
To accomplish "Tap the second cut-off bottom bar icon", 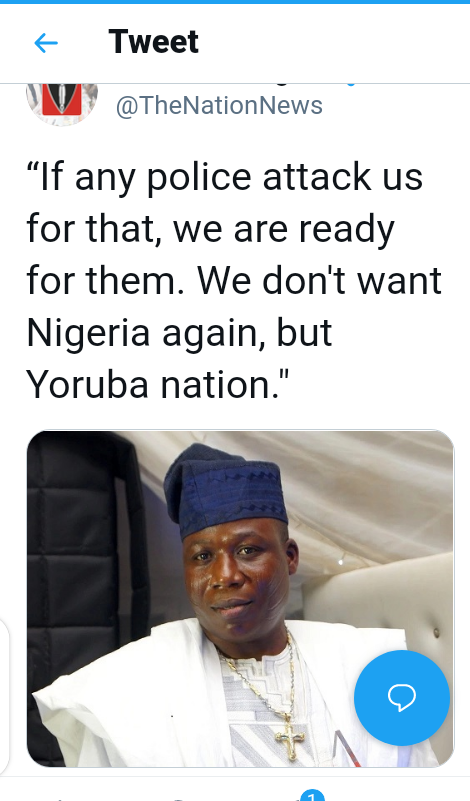I will 176,799.
